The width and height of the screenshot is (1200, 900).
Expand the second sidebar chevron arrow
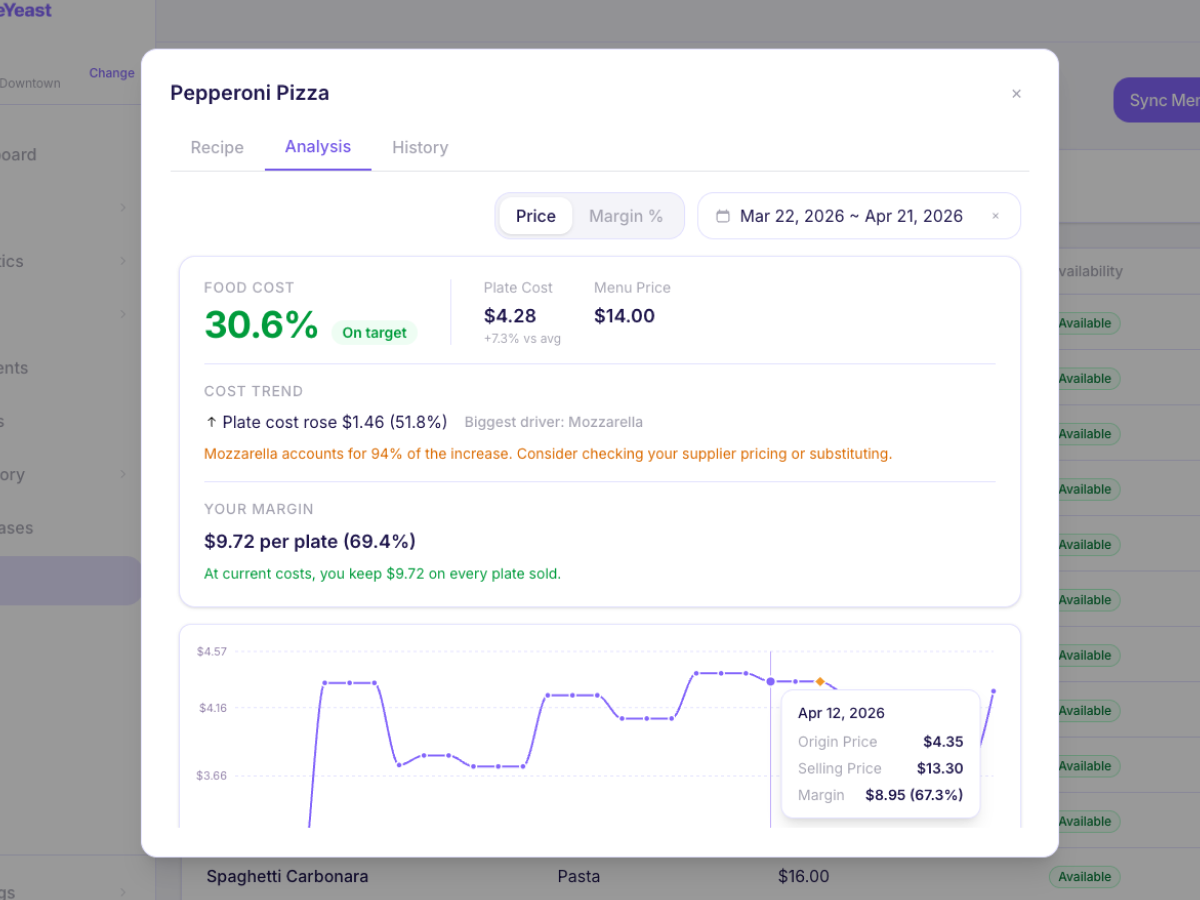tap(123, 261)
